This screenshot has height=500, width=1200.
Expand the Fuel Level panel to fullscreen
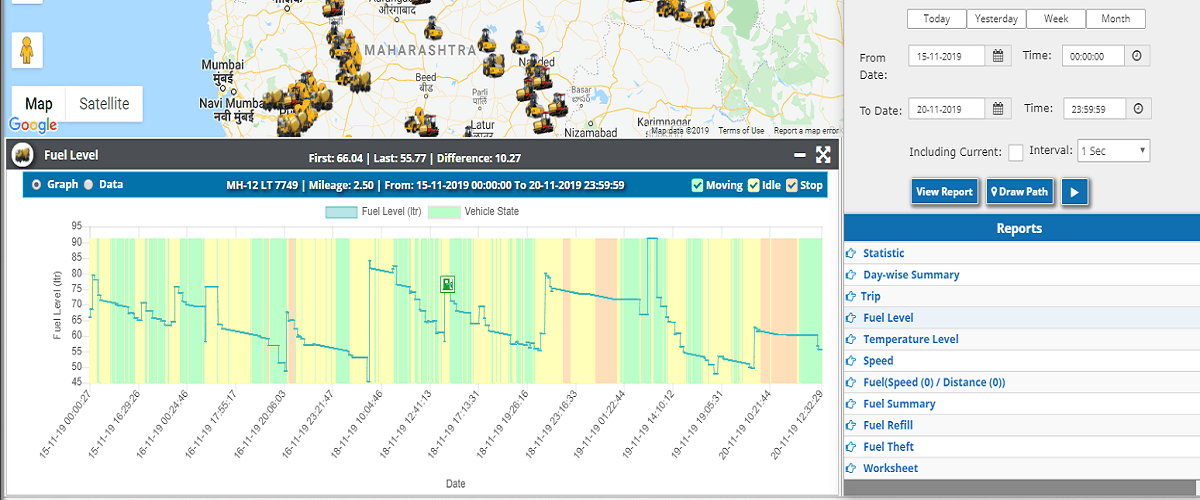coord(823,155)
